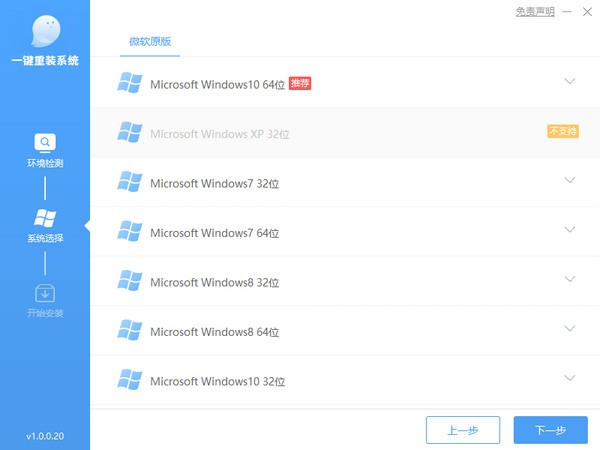Select Microsoft Windows10 32位 text
The image size is (600, 450).
pos(217,381)
